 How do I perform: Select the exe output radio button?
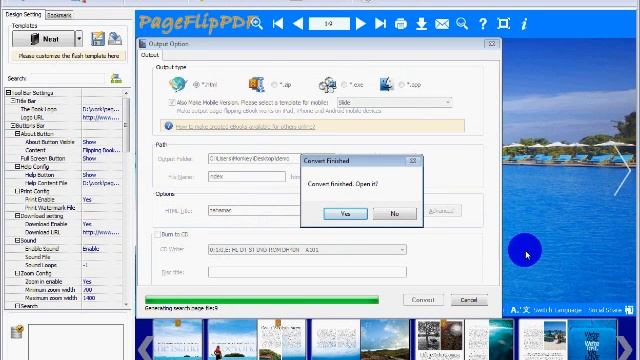point(344,84)
